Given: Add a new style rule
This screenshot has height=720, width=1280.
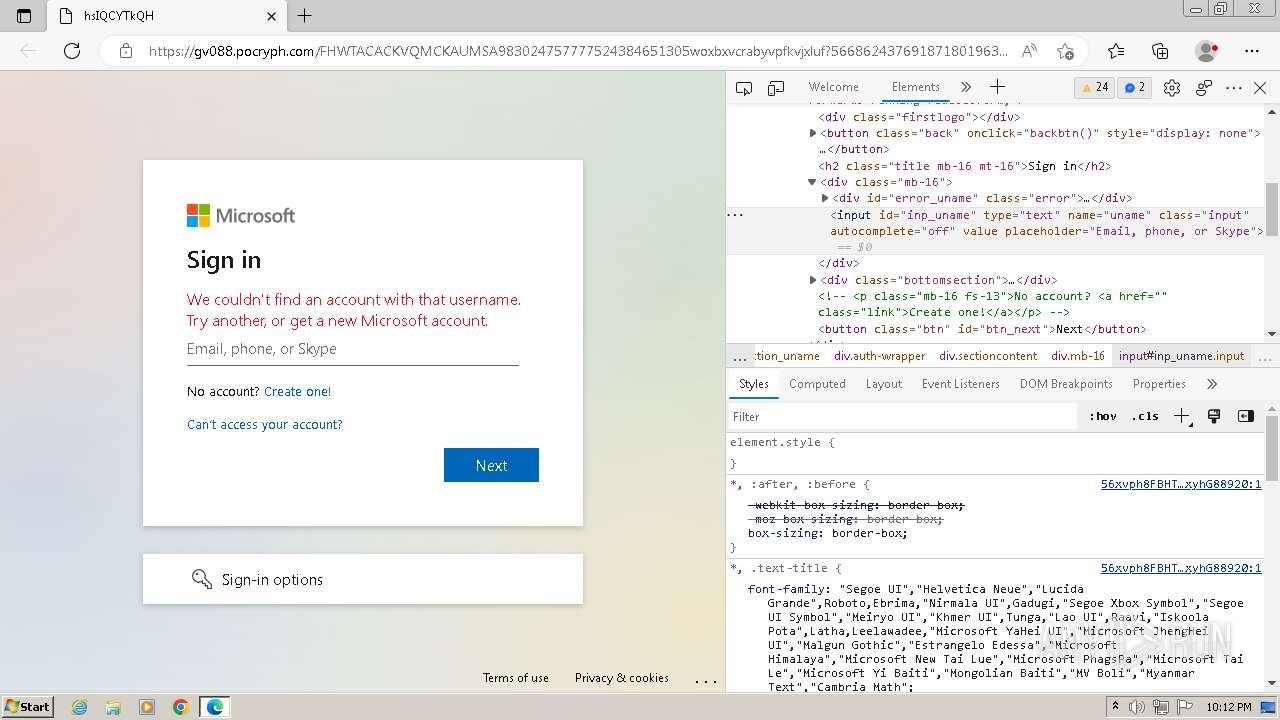Looking at the screenshot, I should point(1182,417).
